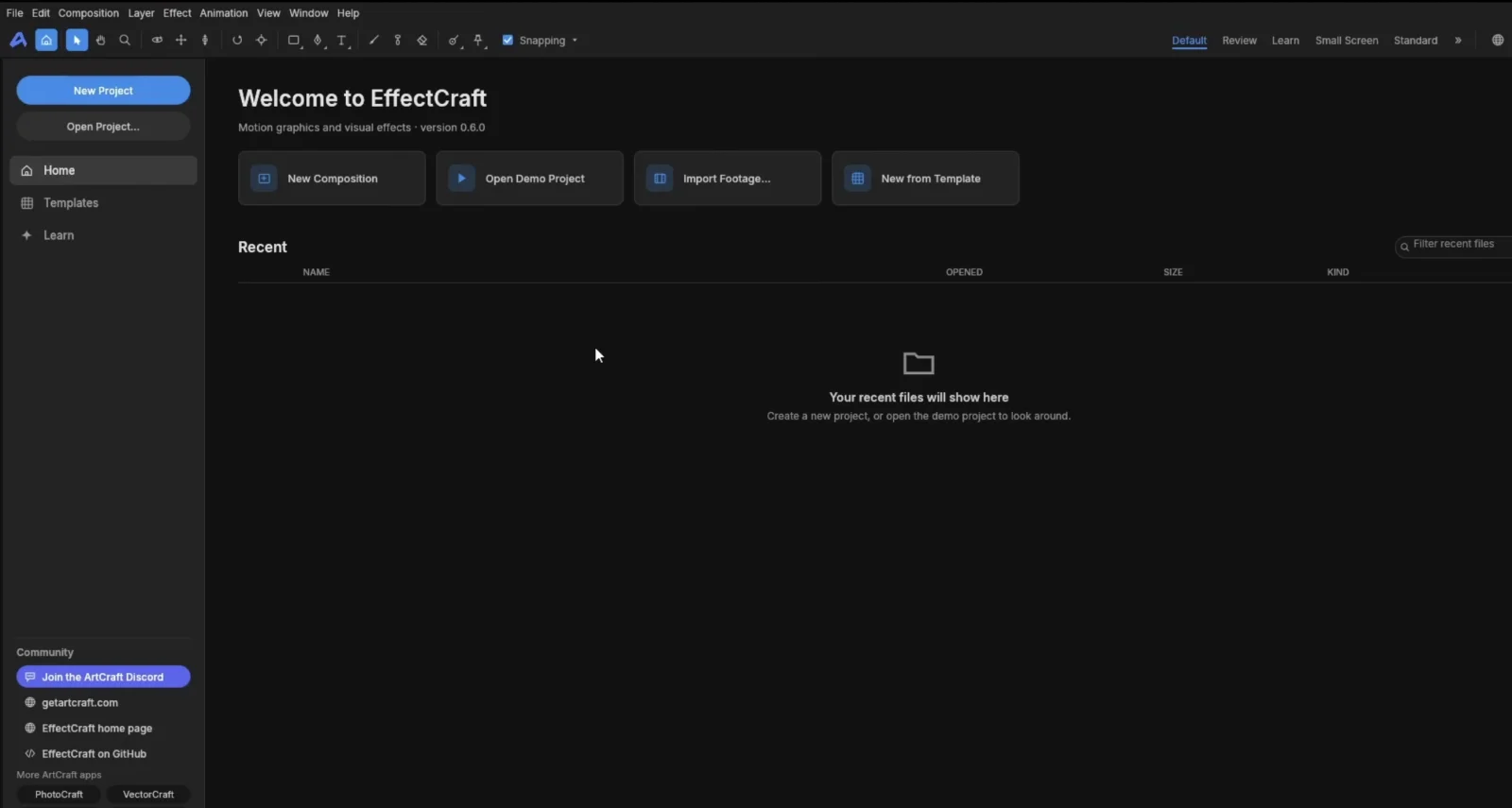Viewport: 1512px width, 808px height.
Task: Open the Effect menu
Action: pos(177,13)
